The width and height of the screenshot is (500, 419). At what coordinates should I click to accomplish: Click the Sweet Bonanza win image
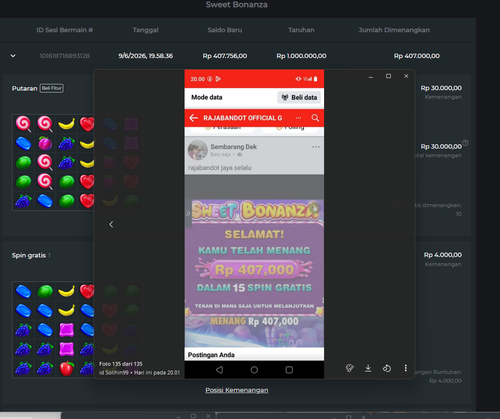(254, 273)
